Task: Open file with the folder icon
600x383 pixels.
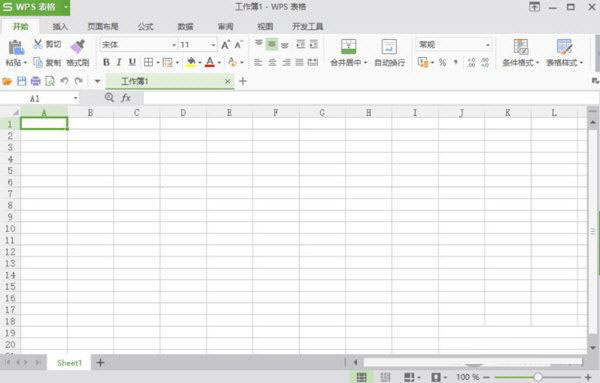Action: [x=7, y=81]
